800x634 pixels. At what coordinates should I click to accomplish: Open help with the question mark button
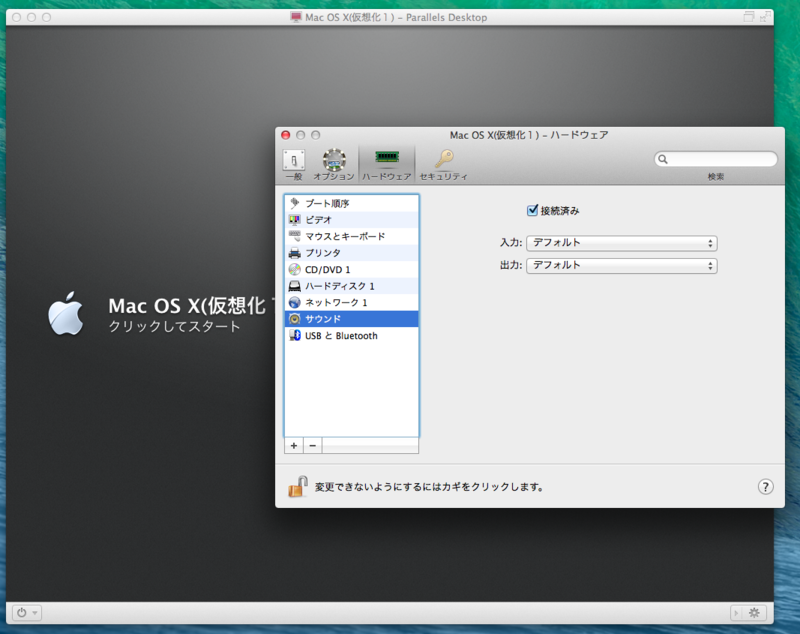pos(765,487)
